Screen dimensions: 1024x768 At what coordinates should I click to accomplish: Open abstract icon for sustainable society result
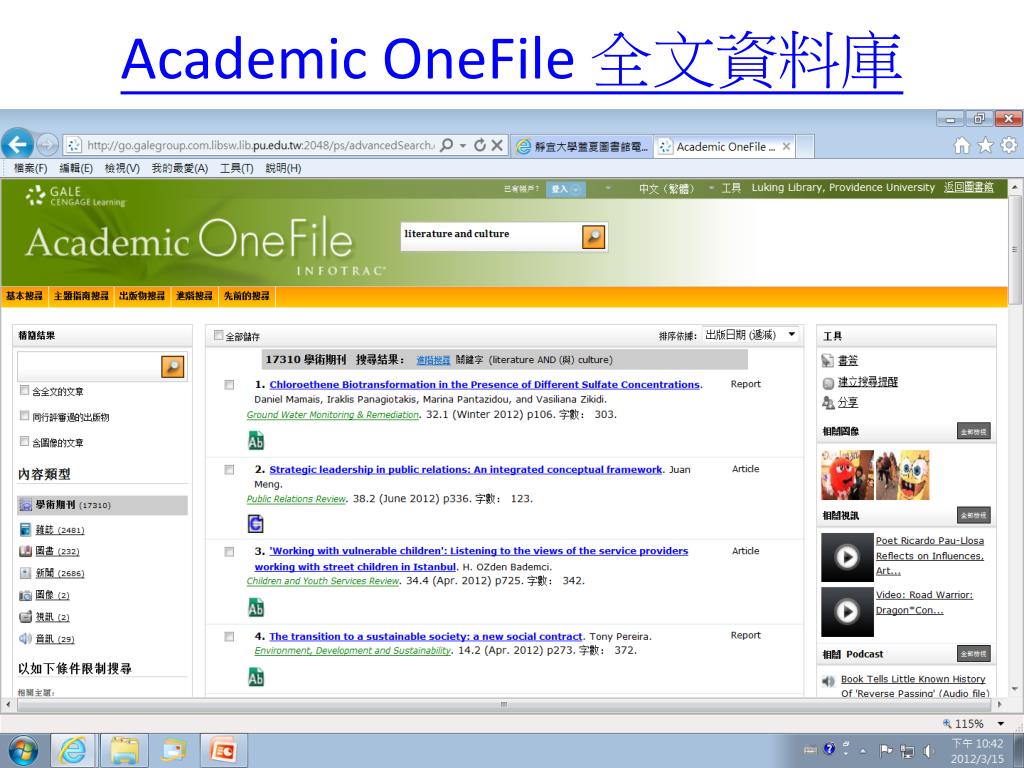(256, 678)
